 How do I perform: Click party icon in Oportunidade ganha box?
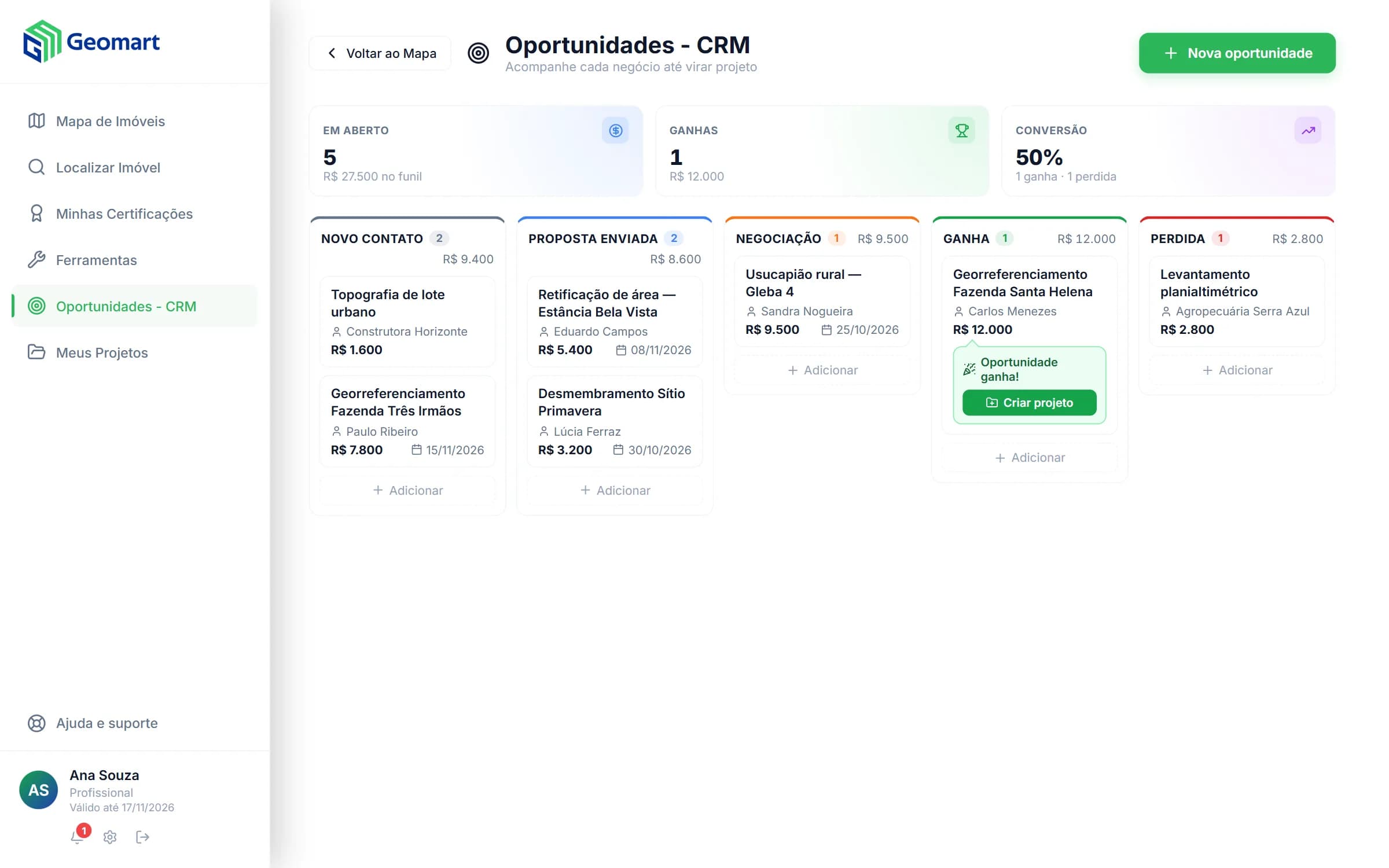969,369
